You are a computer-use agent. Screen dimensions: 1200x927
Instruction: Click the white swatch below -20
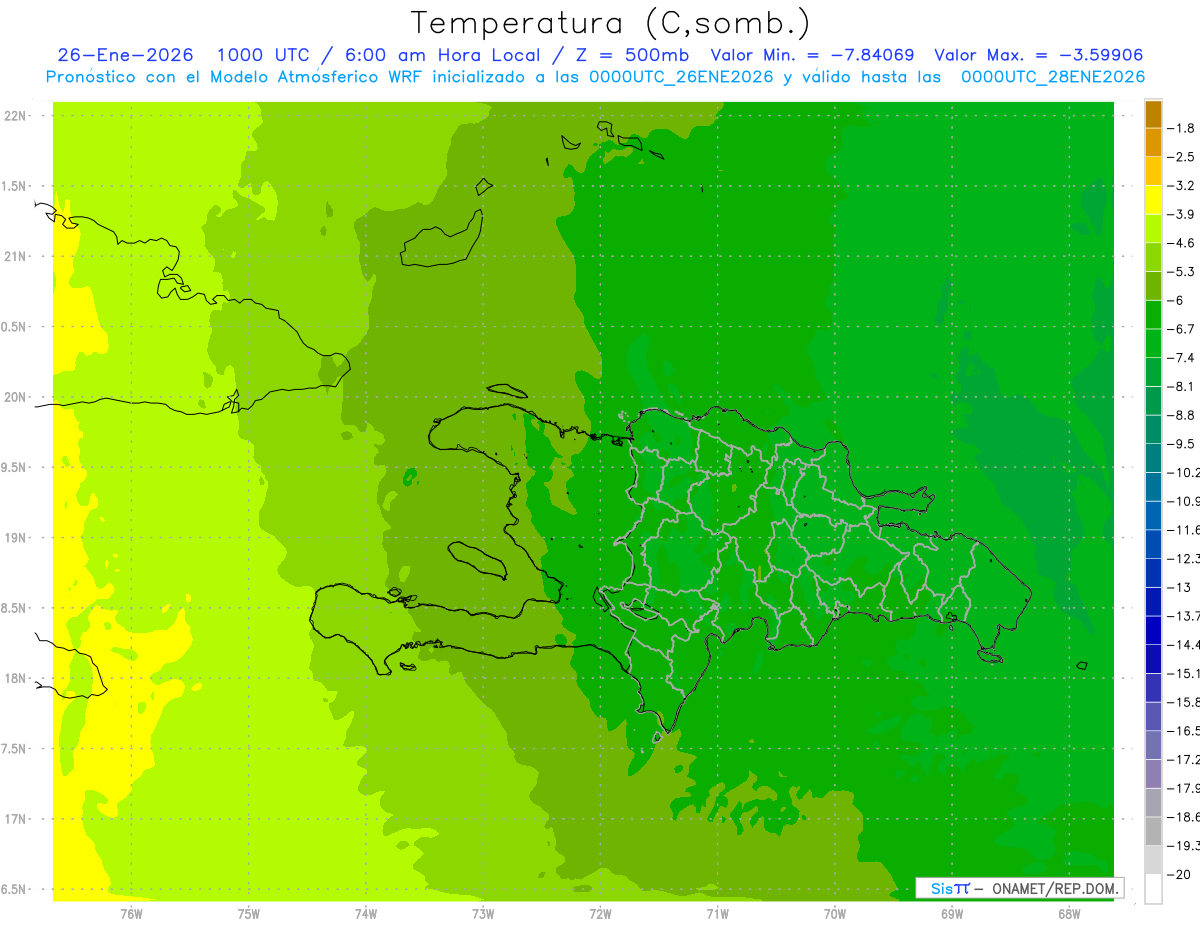pos(1153,889)
